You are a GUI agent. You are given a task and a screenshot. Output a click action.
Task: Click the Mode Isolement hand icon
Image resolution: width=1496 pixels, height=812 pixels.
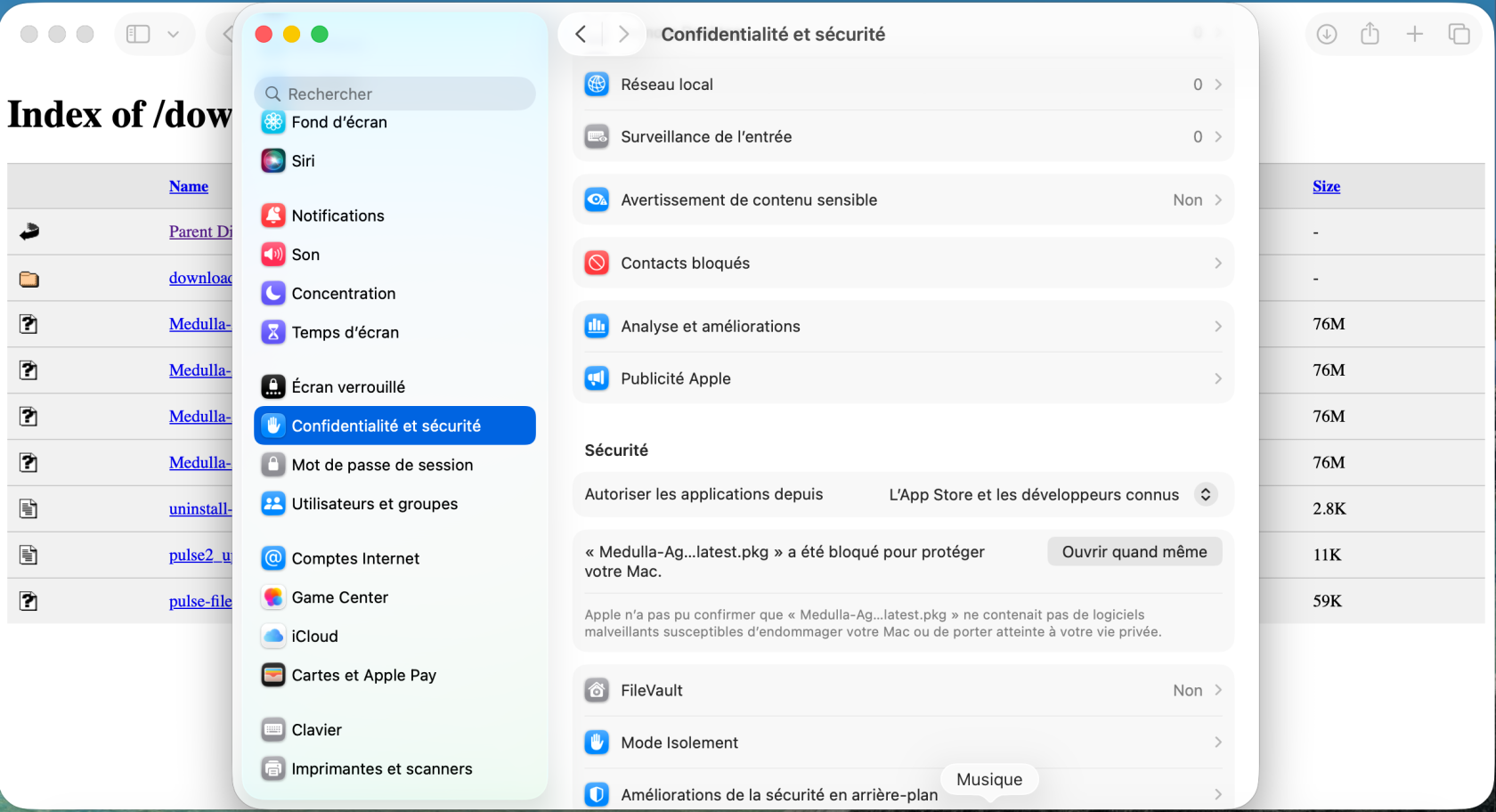(x=597, y=743)
